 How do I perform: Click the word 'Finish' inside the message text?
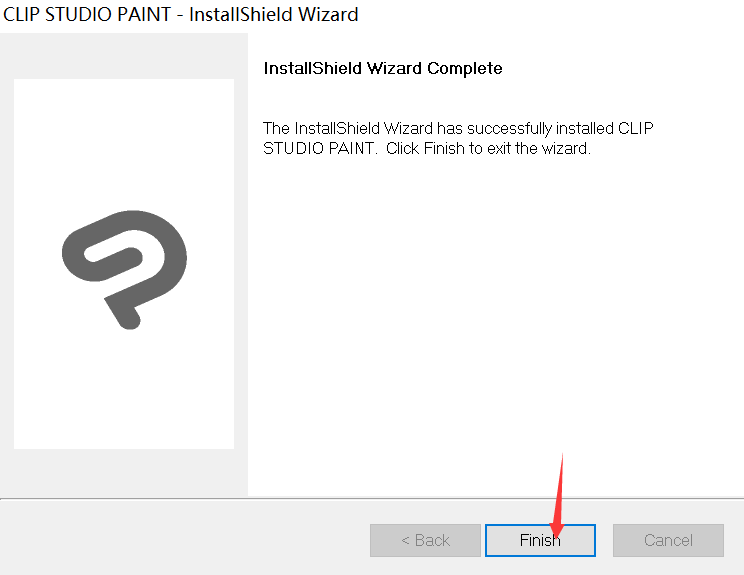click(x=444, y=148)
